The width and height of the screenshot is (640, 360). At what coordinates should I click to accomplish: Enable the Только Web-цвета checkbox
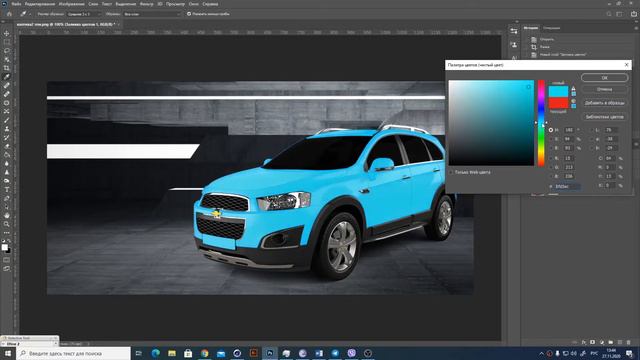click(x=451, y=172)
